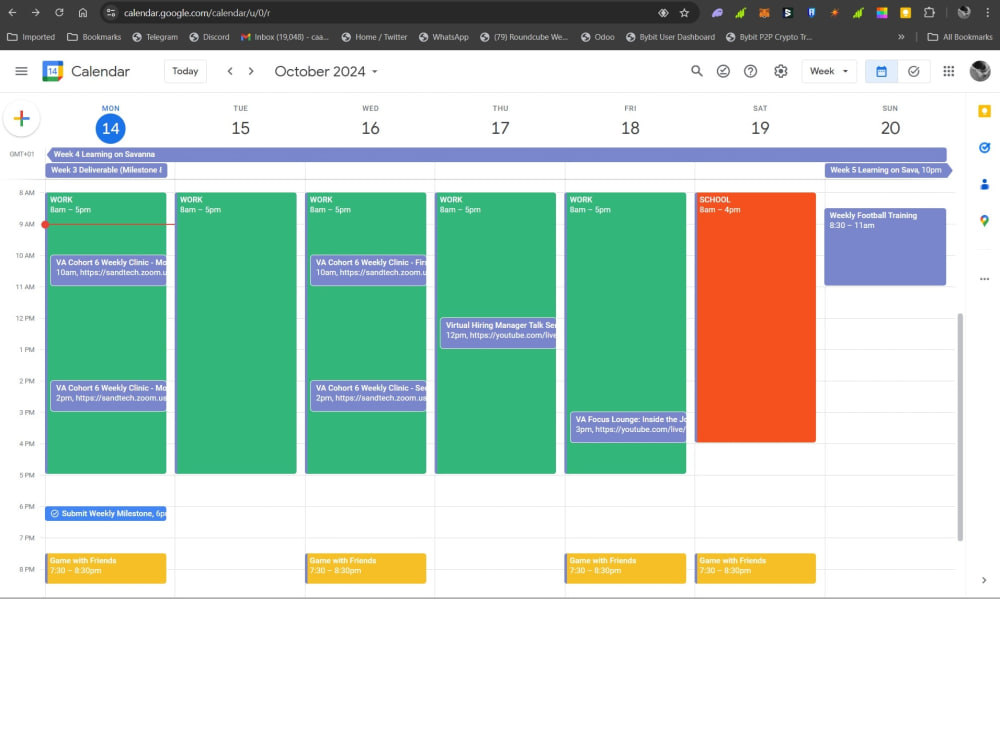Select Sunday 20 date header
1000x750 pixels.
890,128
